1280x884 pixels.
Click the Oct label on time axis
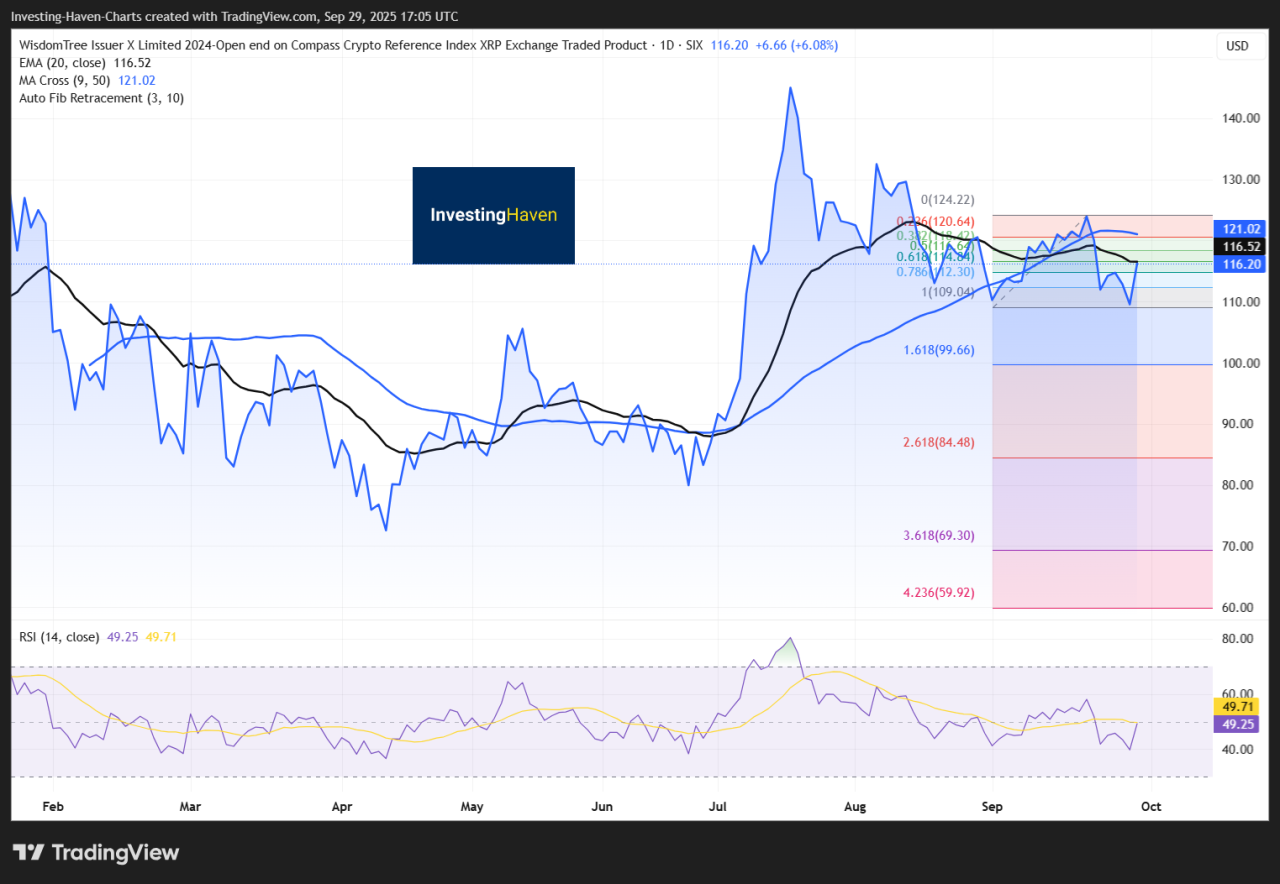coord(1151,805)
